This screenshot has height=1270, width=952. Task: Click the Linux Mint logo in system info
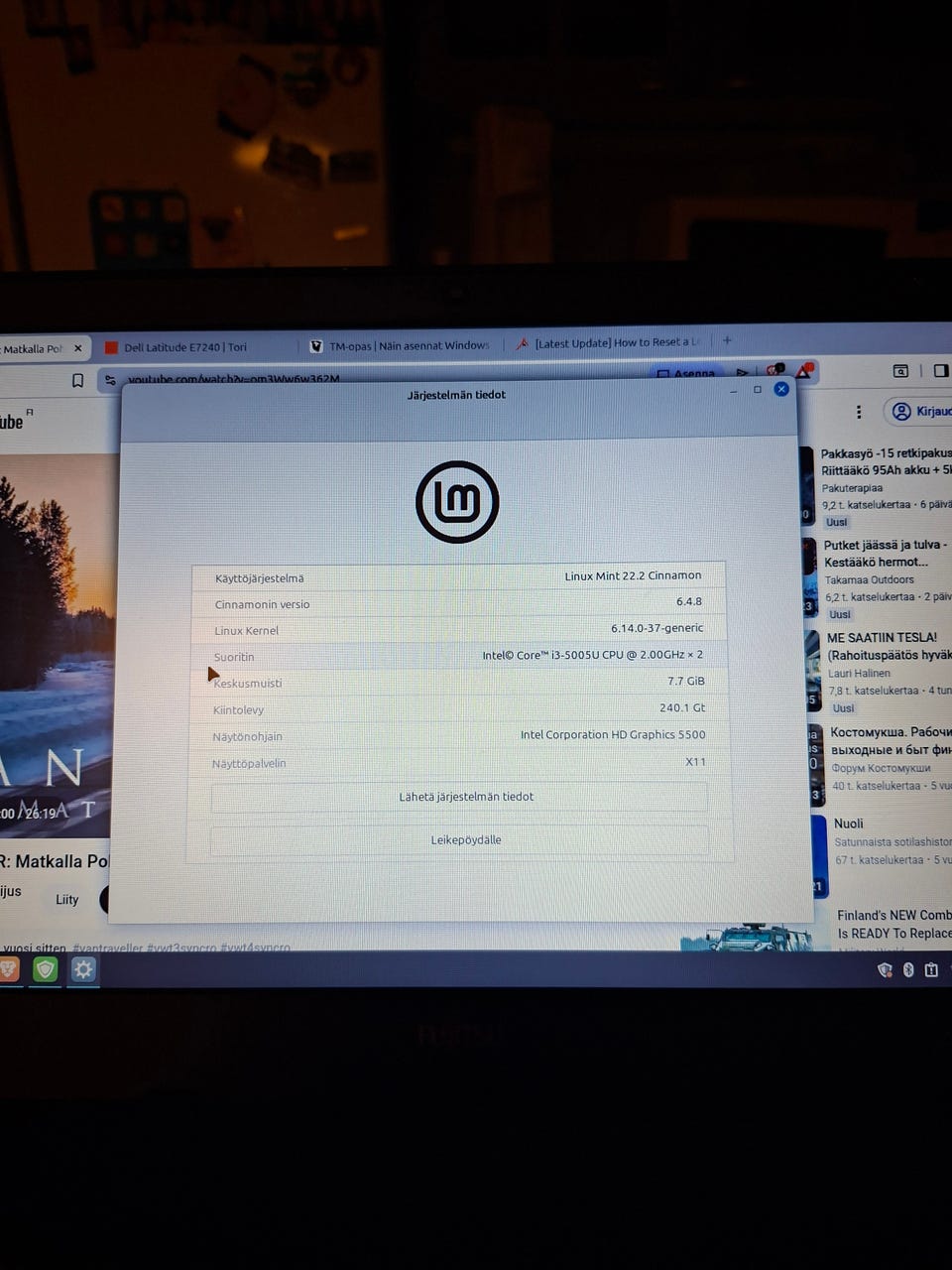pos(457,502)
